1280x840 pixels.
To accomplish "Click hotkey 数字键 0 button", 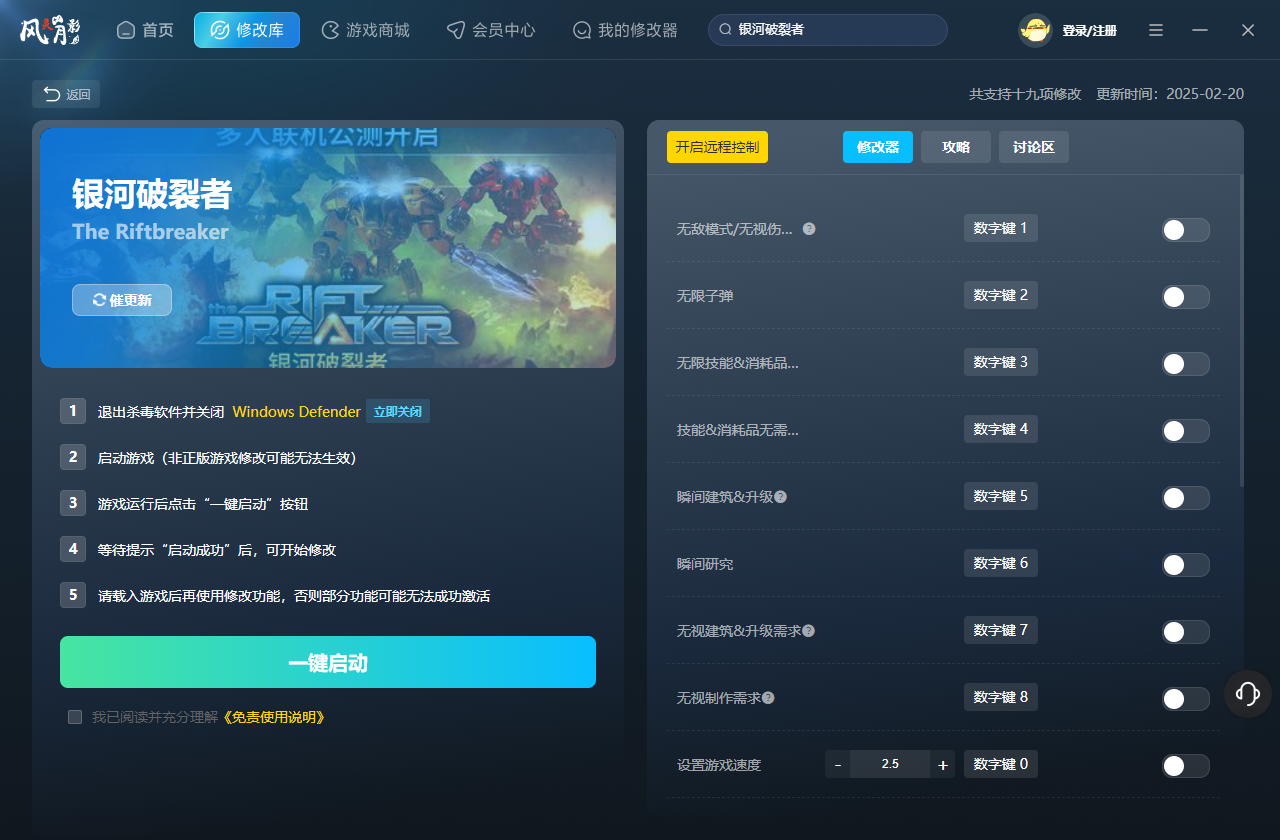I will click(x=1001, y=764).
